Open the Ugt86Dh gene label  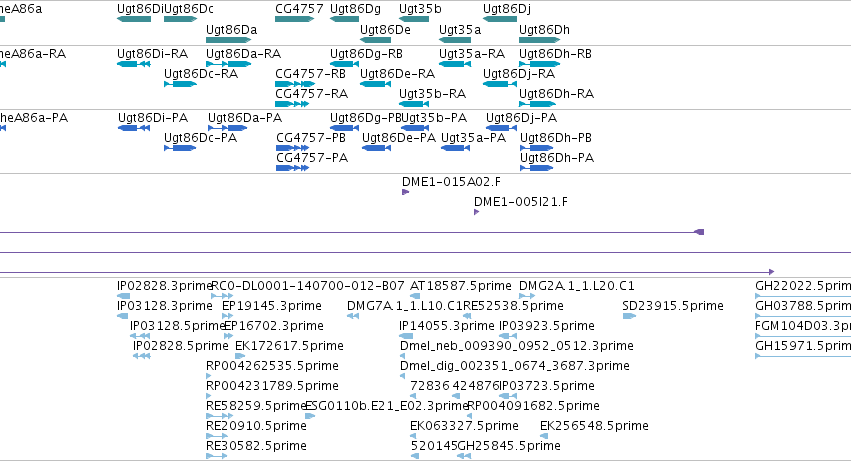(x=544, y=29)
